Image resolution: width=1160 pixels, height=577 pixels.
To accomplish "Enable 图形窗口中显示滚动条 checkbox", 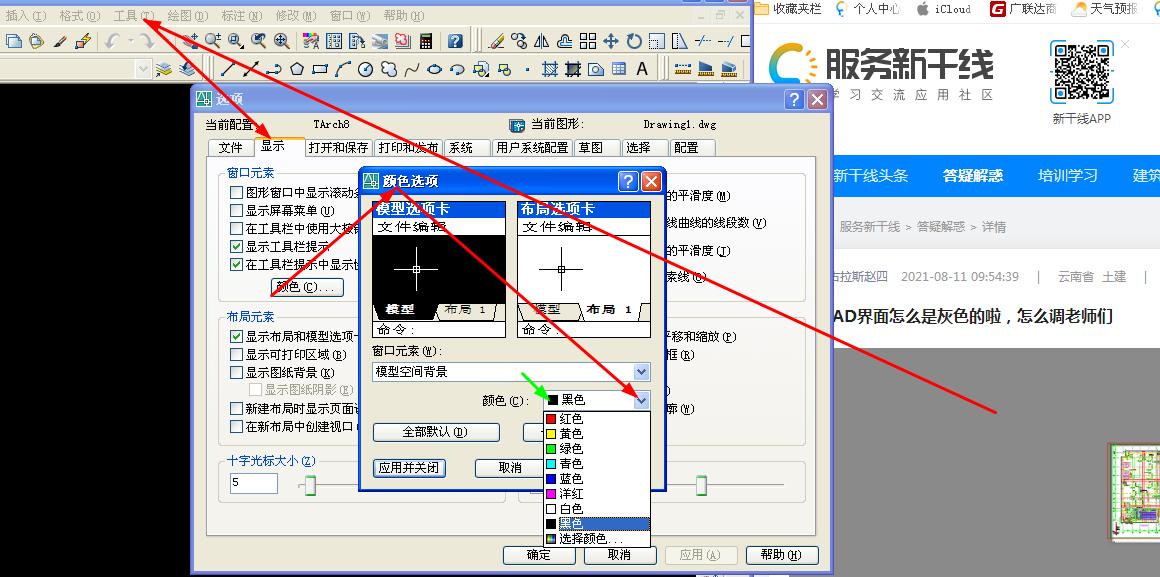I will point(237,192).
